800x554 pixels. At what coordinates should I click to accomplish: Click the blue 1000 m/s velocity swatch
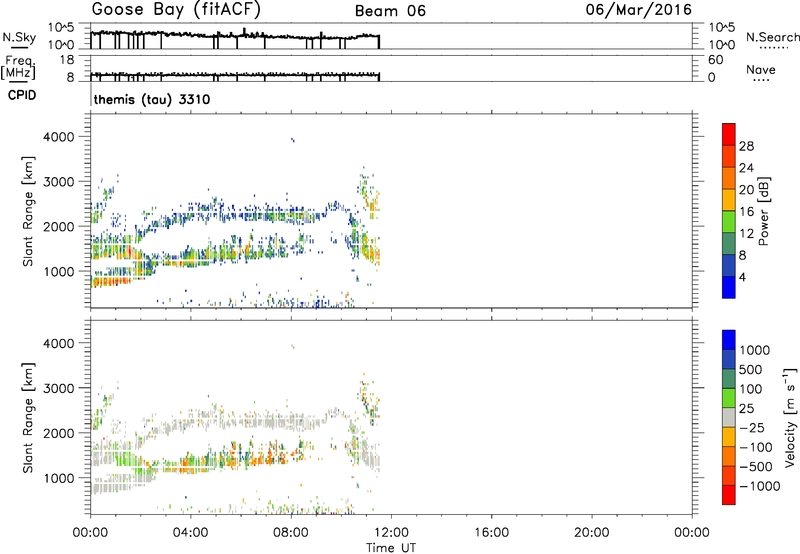coord(729,340)
